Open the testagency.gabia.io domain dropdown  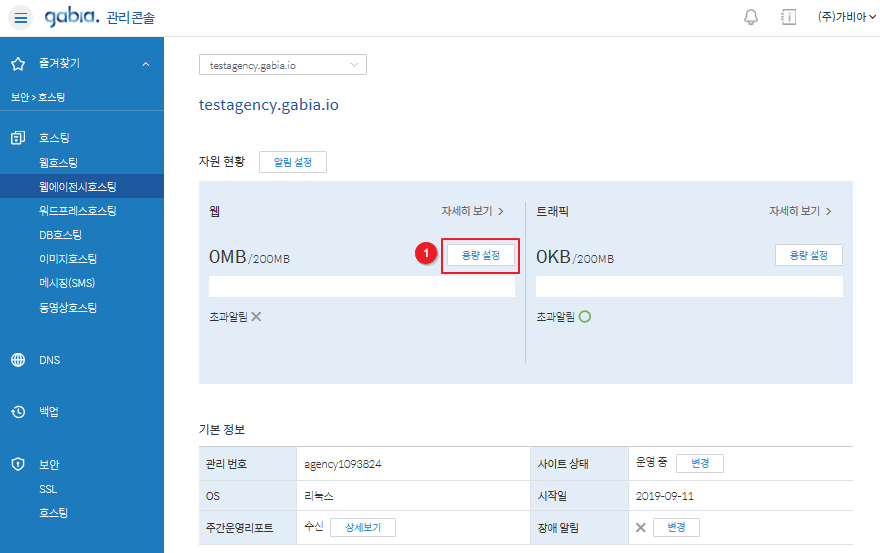coord(283,65)
